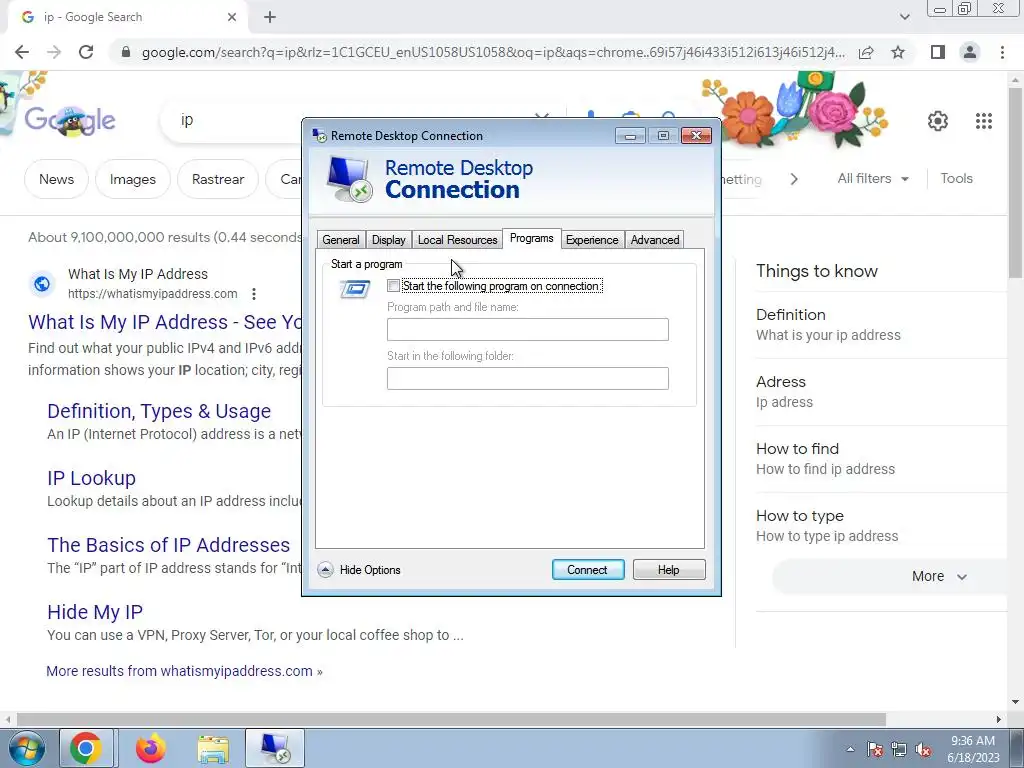Click the vertical scrollbar in Chrome

[x=1016, y=183]
